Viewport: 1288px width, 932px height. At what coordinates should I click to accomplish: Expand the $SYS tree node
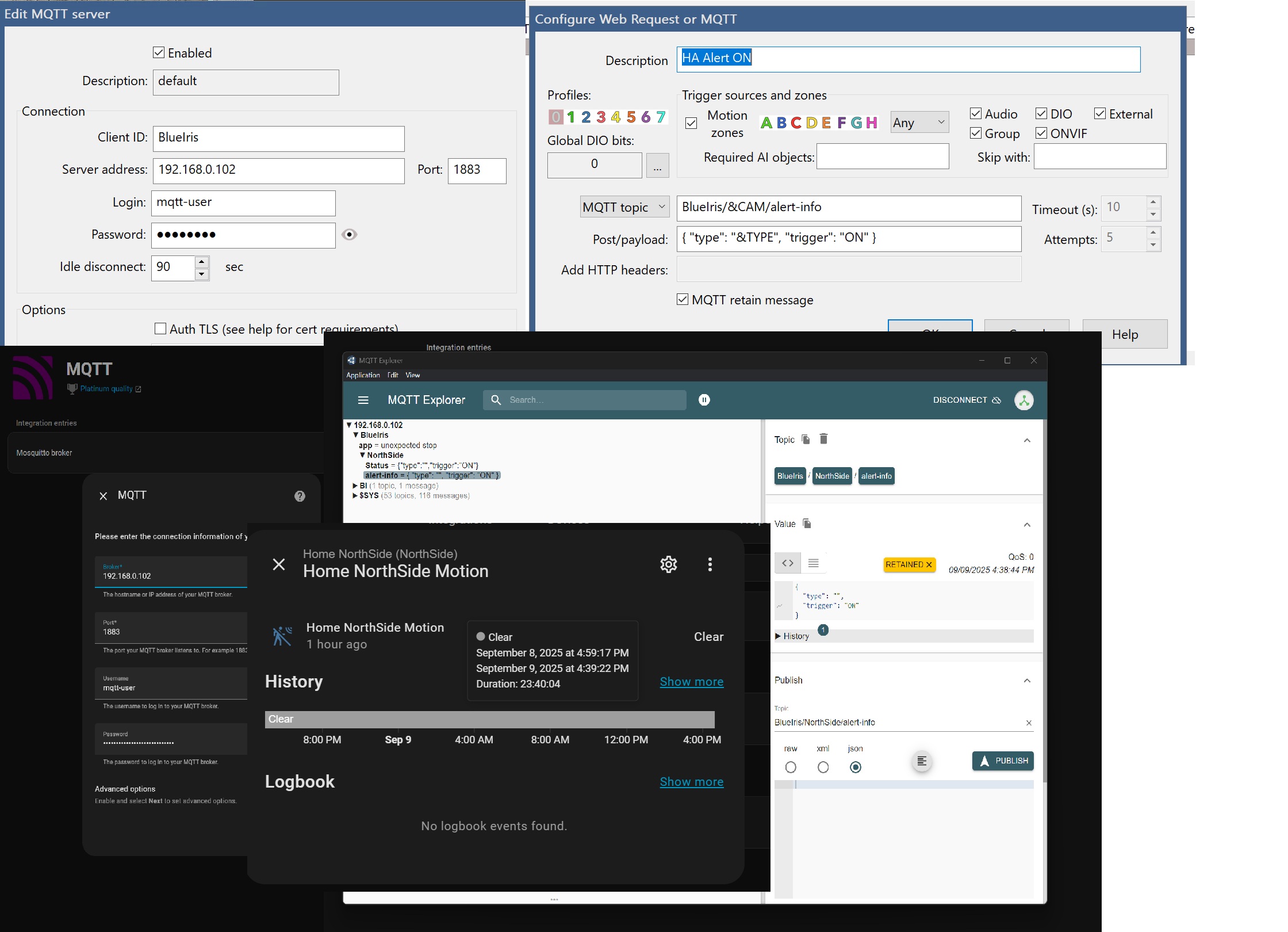coord(355,495)
